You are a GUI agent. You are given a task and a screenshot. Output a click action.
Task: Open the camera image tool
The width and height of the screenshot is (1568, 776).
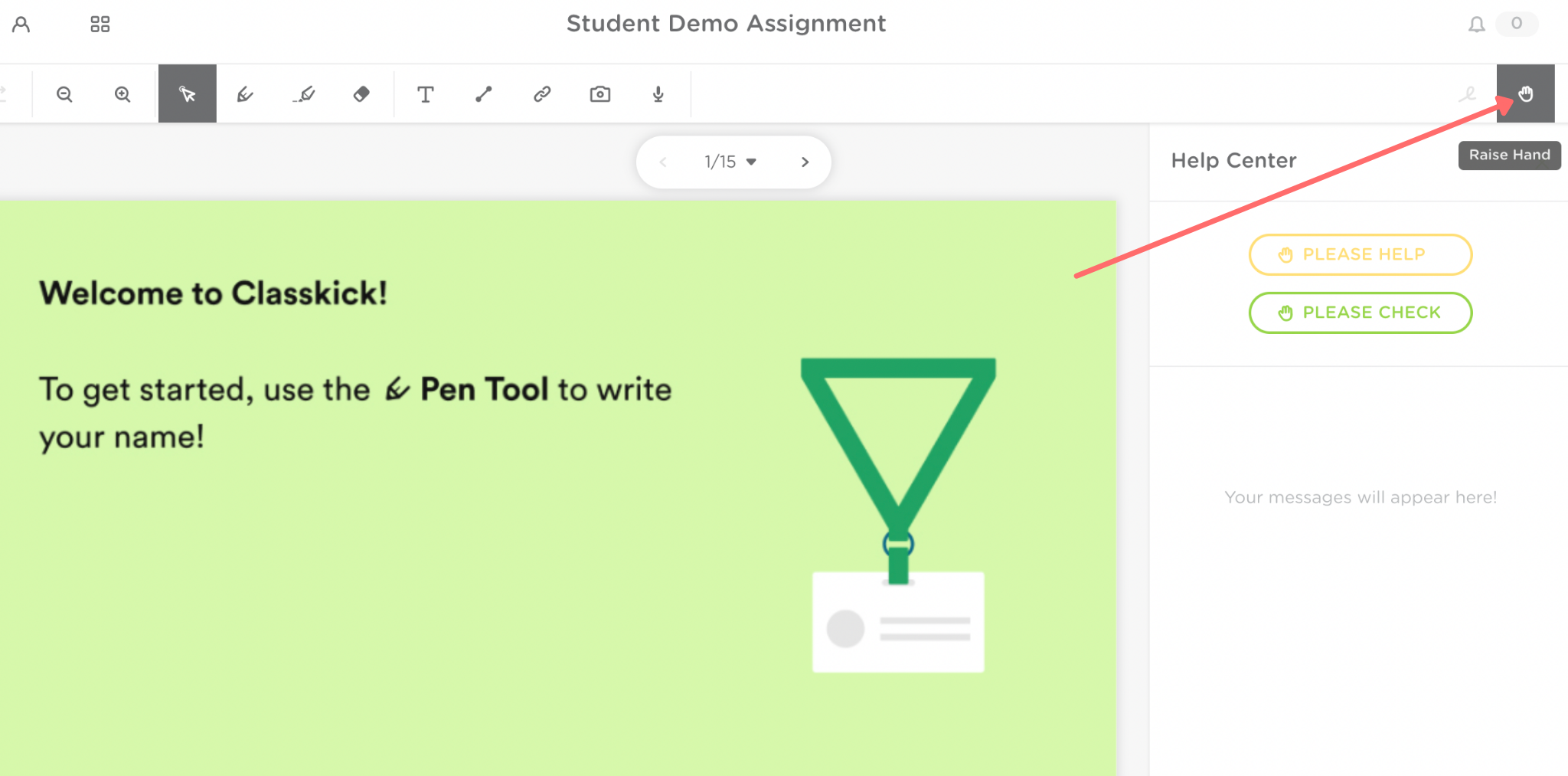point(600,94)
